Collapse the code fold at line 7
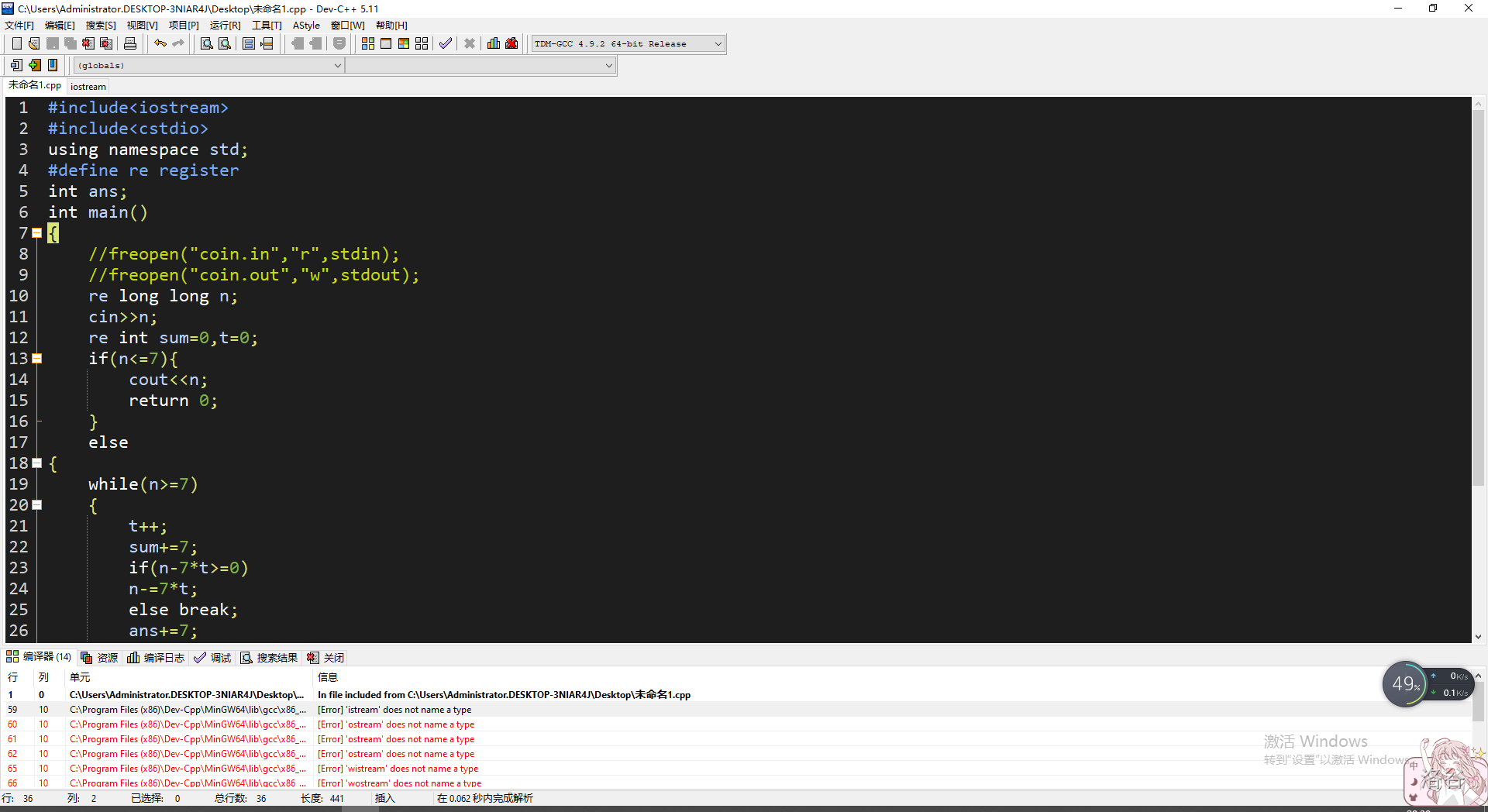 (x=36, y=233)
